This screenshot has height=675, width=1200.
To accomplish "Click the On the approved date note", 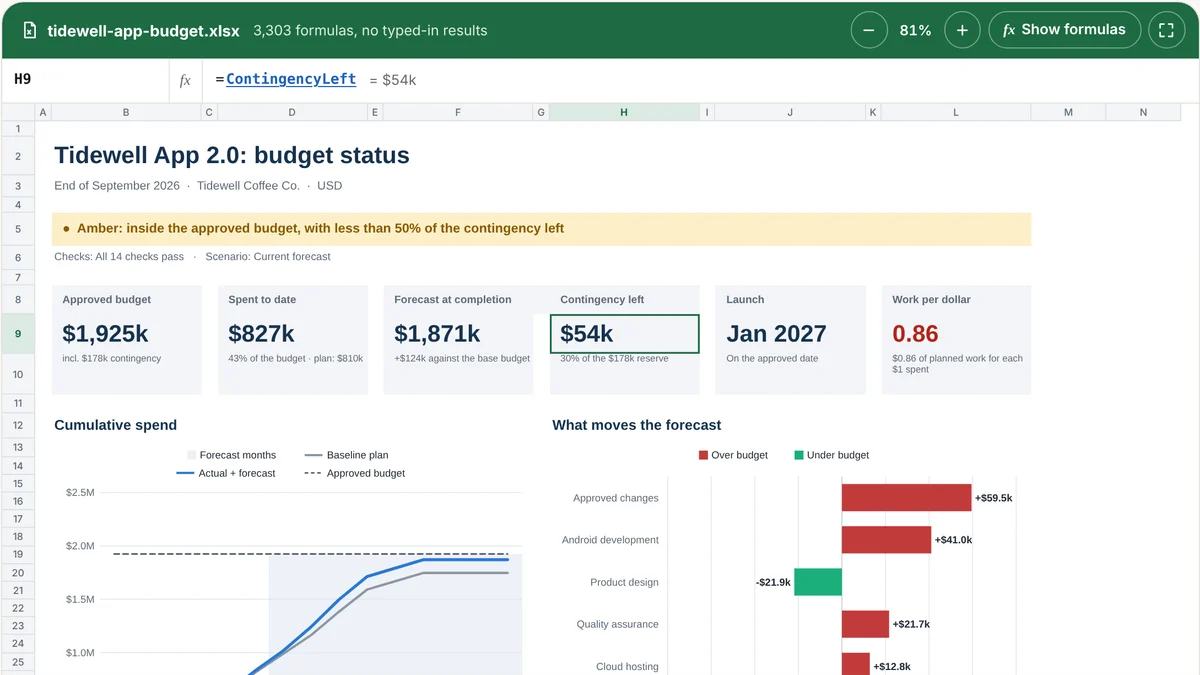I will (x=774, y=358).
